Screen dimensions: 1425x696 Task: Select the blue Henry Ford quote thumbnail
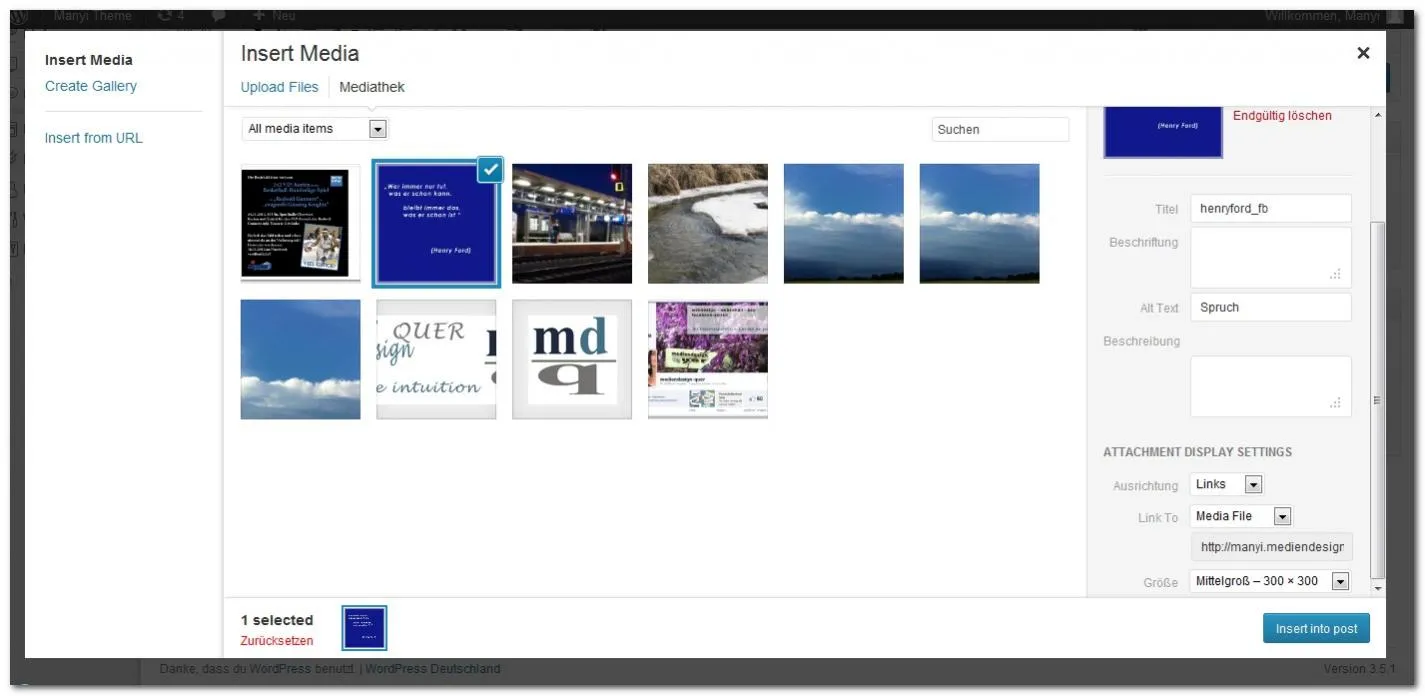tap(436, 223)
